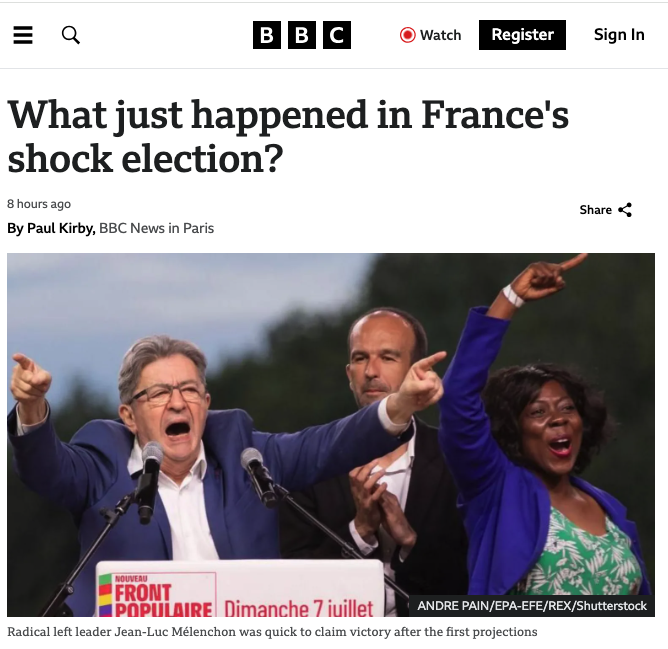Image resolution: width=668 pixels, height=649 pixels.
Task: Click the black Register button
Action: pos(522,35)
